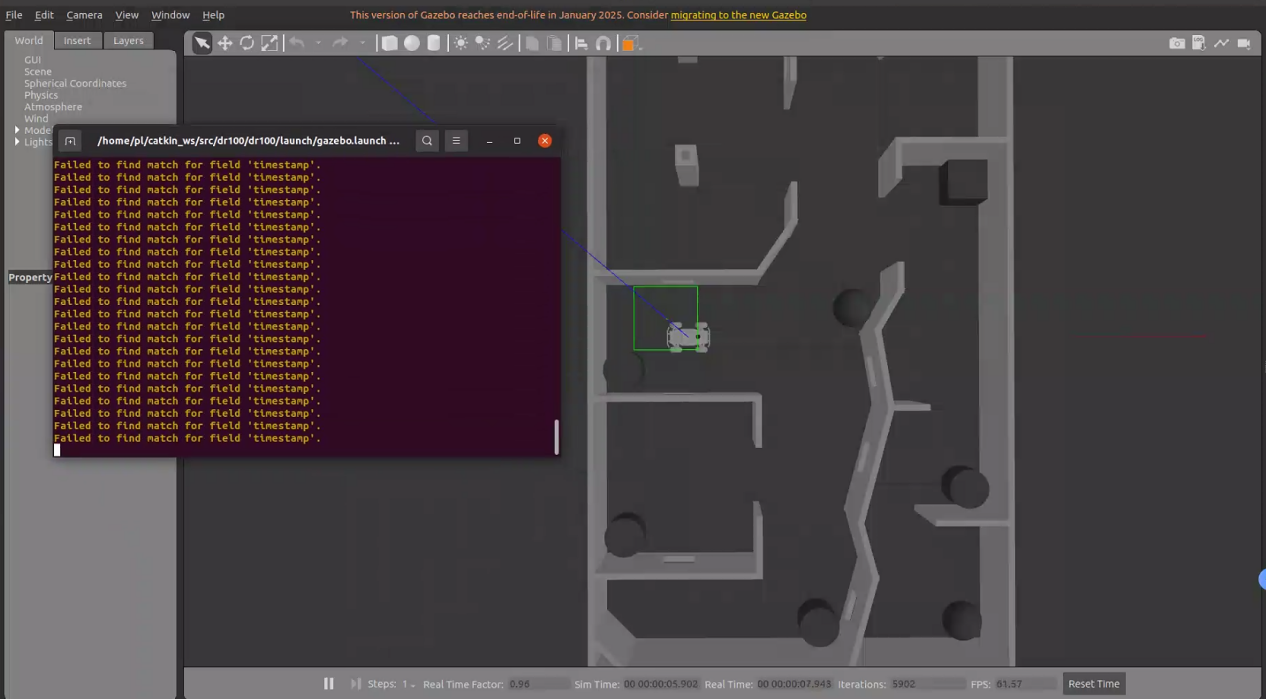Pause the simulation

[x=328, y=684]
